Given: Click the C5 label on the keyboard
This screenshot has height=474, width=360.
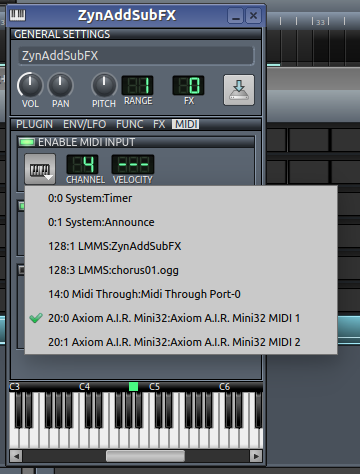Looking at the screenshot, I should [154, 387].
